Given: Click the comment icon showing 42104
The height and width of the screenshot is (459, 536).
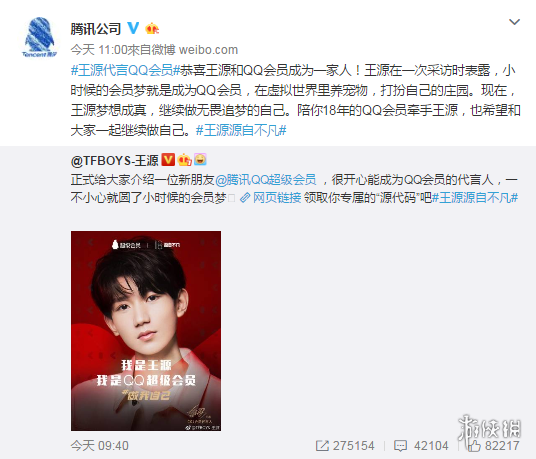Looking at the screenshot, I should coord(400,446).
